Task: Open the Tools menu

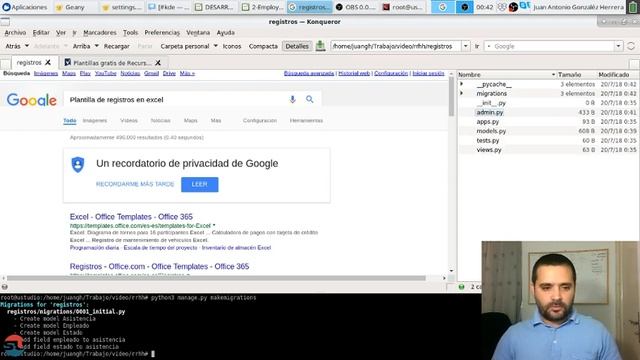Action: (130, 33)
